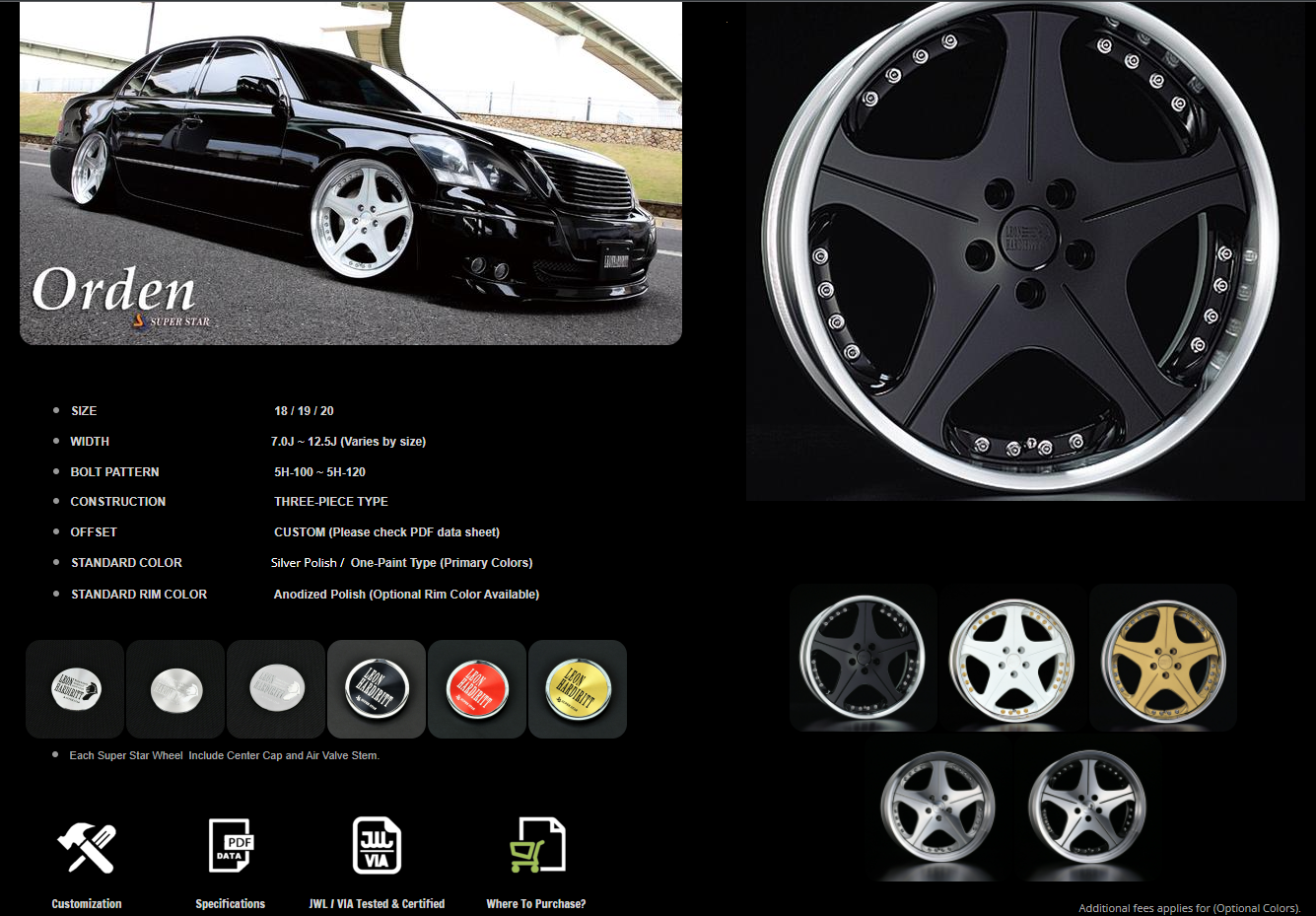
Task: Select the yellow Leon Hardiritt center cap
Action: coord(578,689)
